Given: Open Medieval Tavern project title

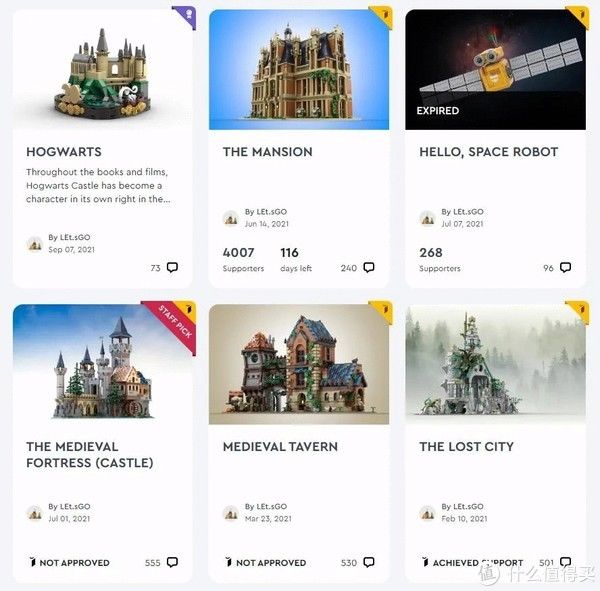Looking at the screenshot, I should (280, 446).
